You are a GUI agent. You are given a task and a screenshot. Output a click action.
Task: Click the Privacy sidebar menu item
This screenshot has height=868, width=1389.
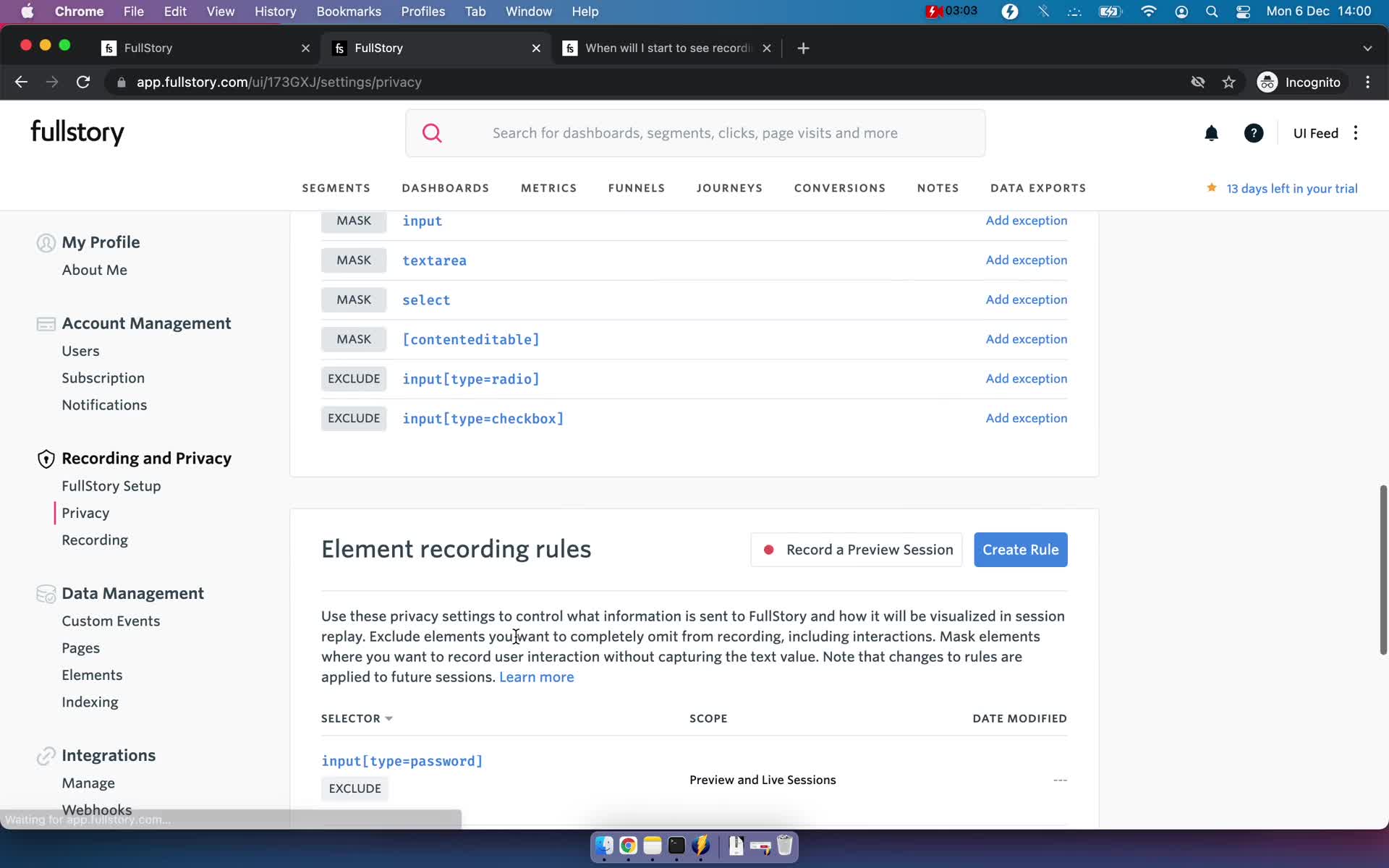pyautogui.click(x=85, y=512)
